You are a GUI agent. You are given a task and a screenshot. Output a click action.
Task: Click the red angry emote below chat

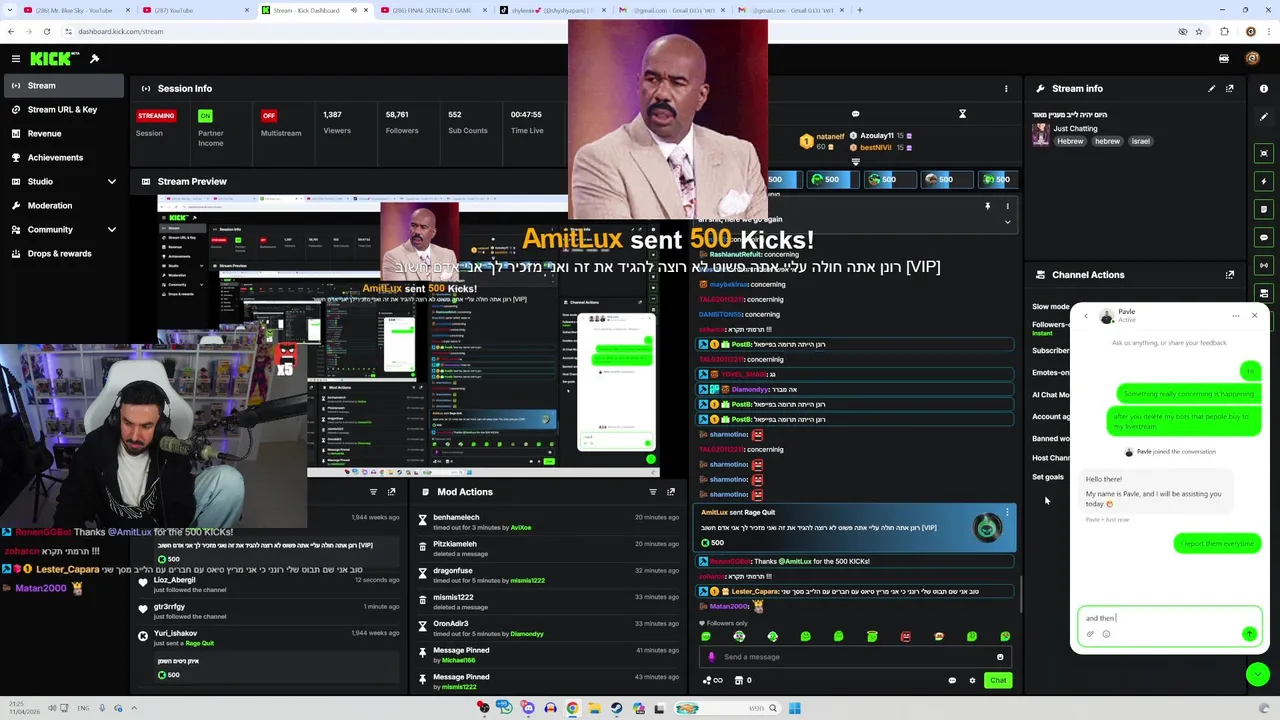(x=905, y=636)
